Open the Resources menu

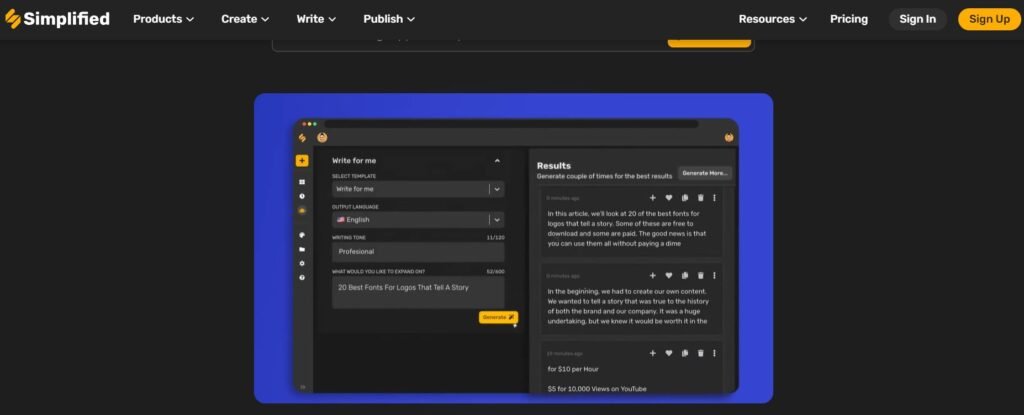(x=773, y=19)
